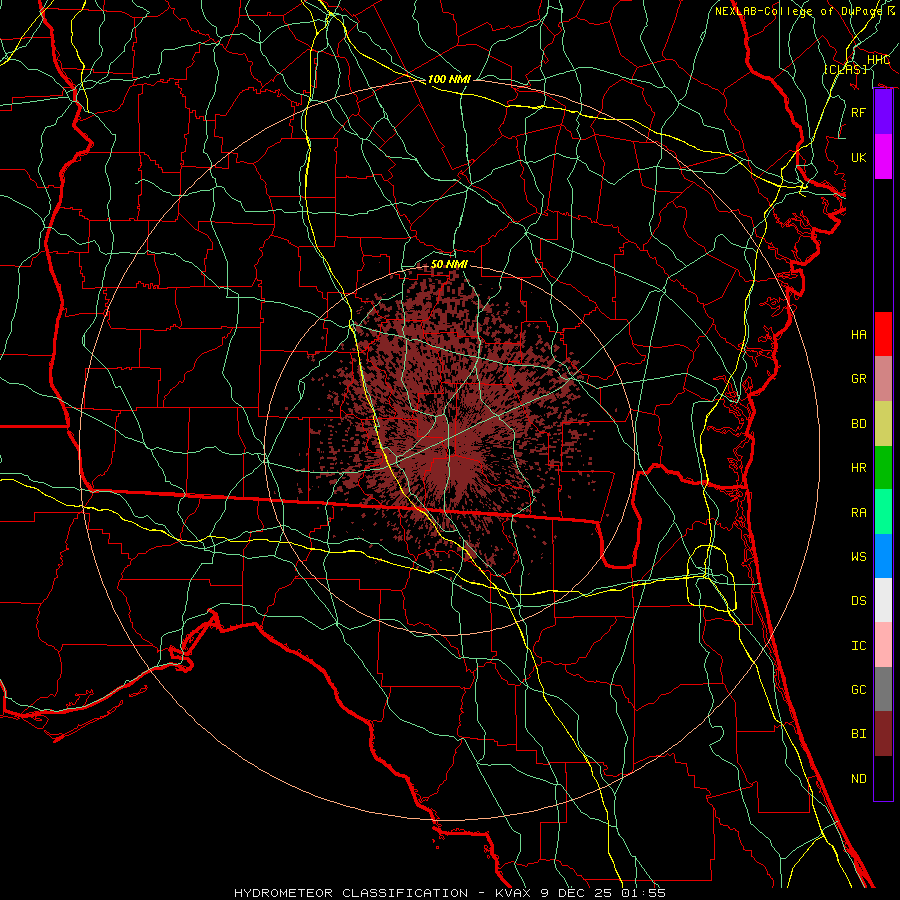900x900 pixels.
Task: Click the GC legend label
Action: pos(859,690)
